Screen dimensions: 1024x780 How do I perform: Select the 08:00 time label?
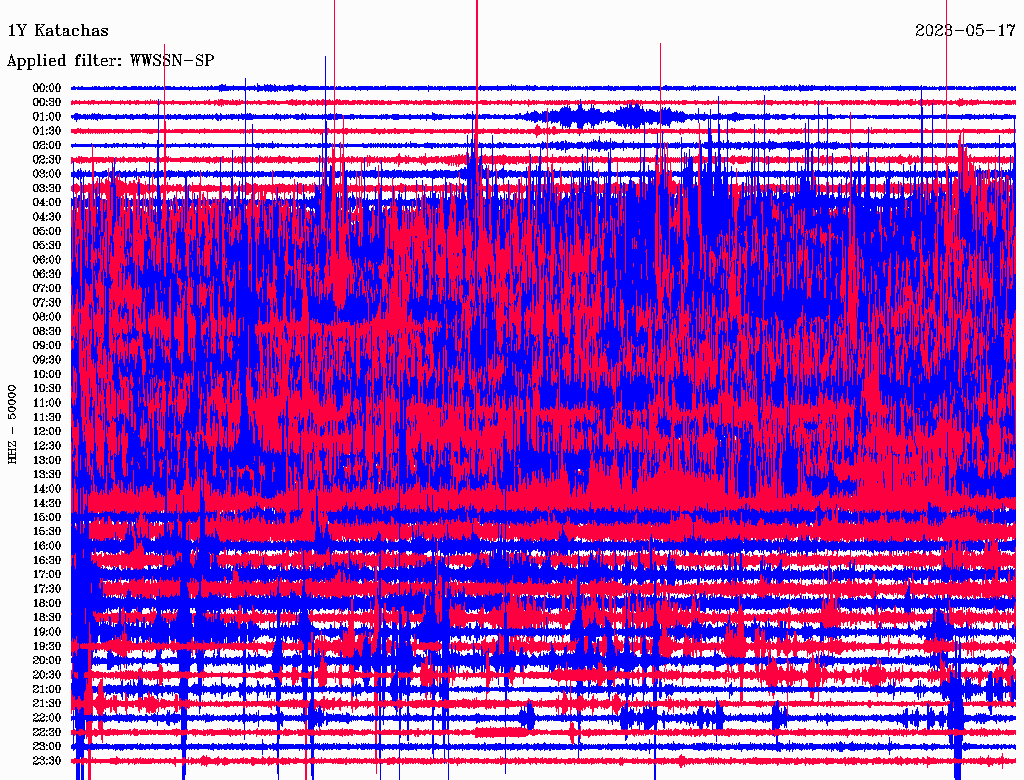tap(47, 317)
